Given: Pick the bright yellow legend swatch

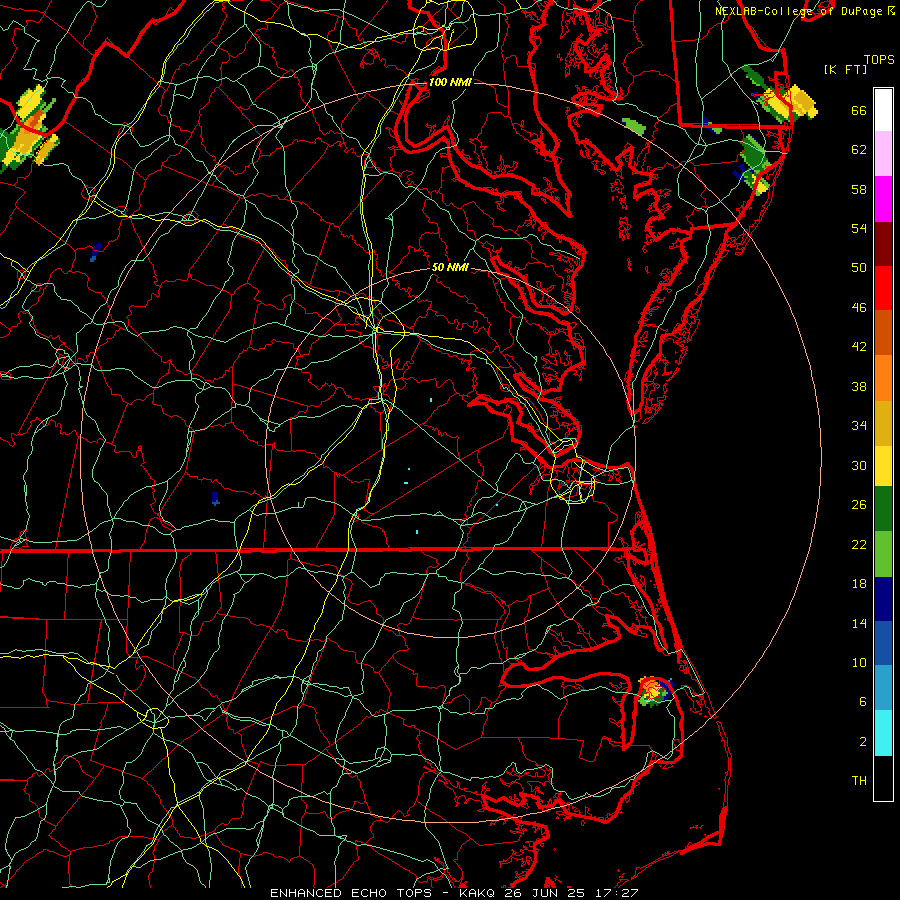Looking at the screenshot, I should 883,466.
